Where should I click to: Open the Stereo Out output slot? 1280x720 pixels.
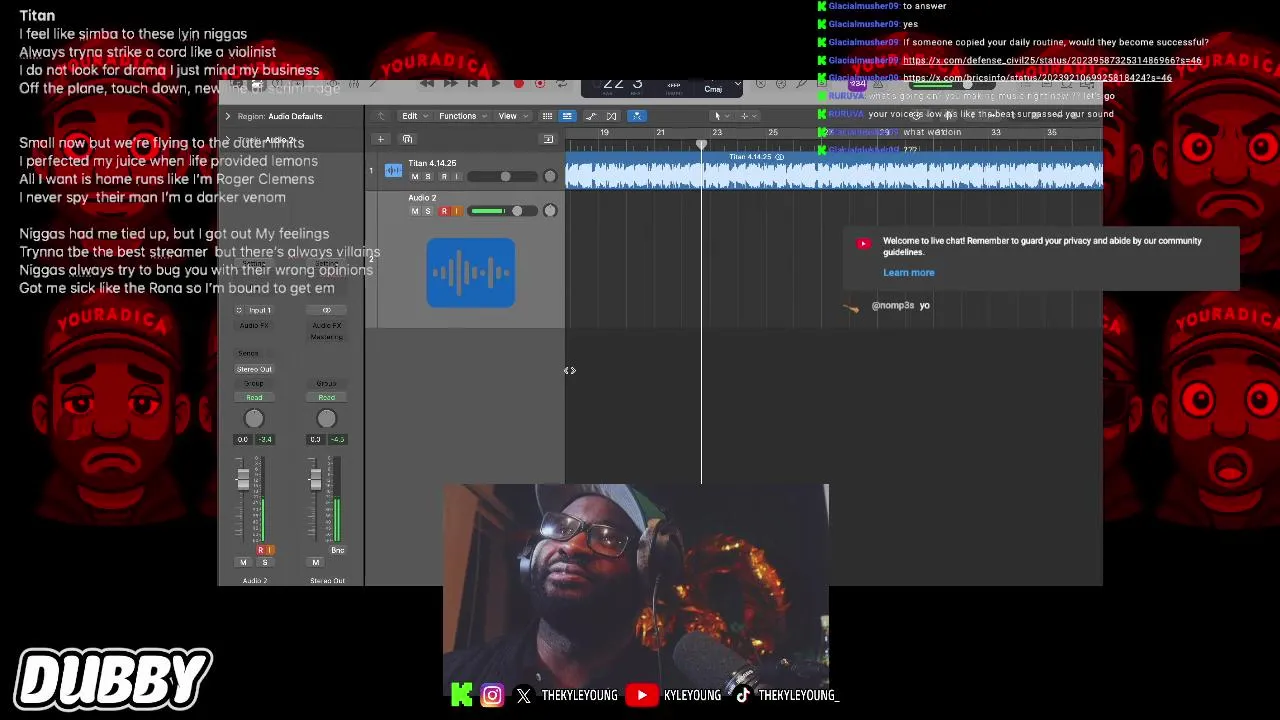pyautogui.click(x=254, y=369)
